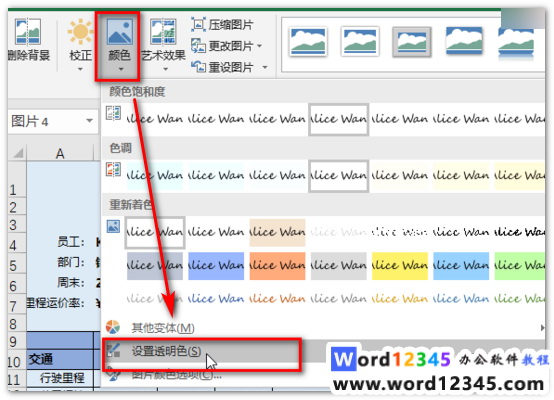The width and height of the screenshot is (554, 400).
Task: Open Artistic Effects (艺术效果) icon
Action: click(x=163, y=32)
